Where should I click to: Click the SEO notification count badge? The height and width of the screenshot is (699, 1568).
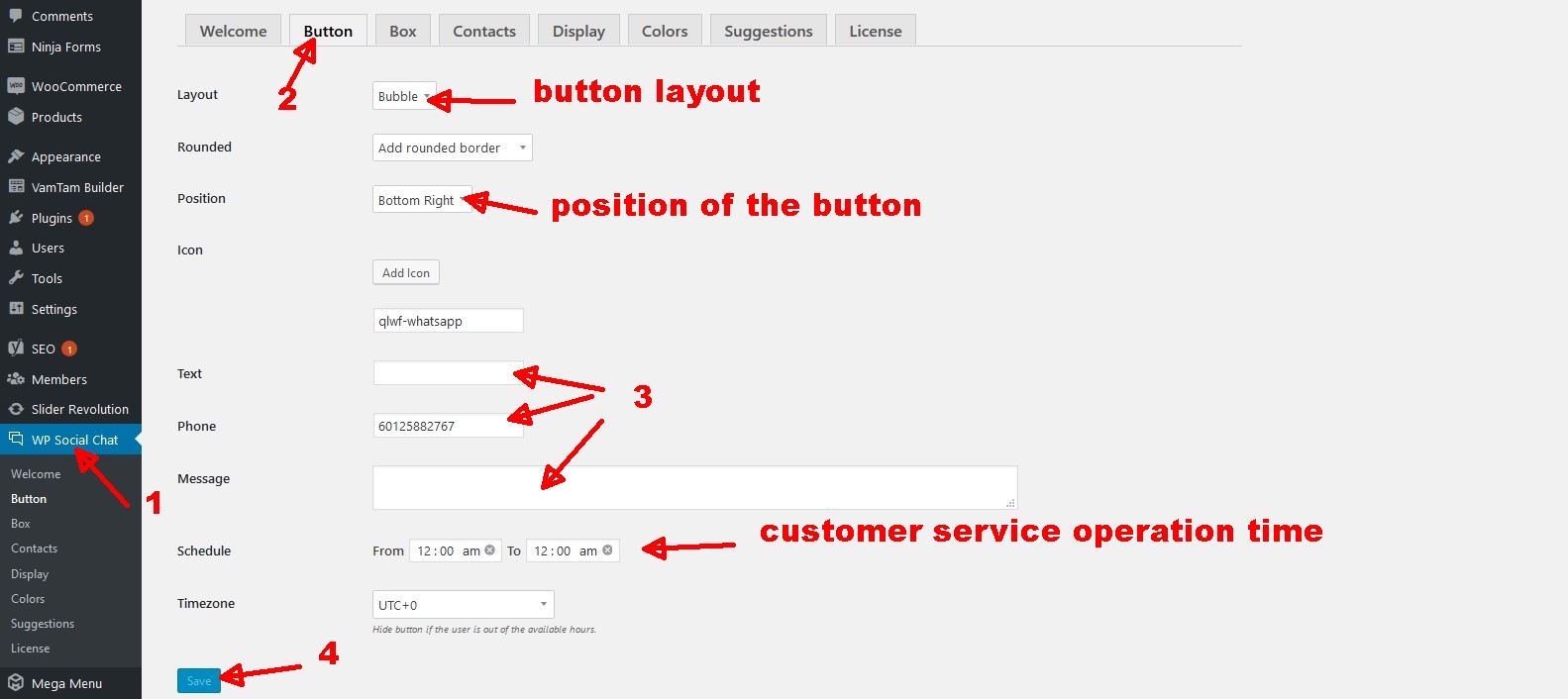(69, 349)
